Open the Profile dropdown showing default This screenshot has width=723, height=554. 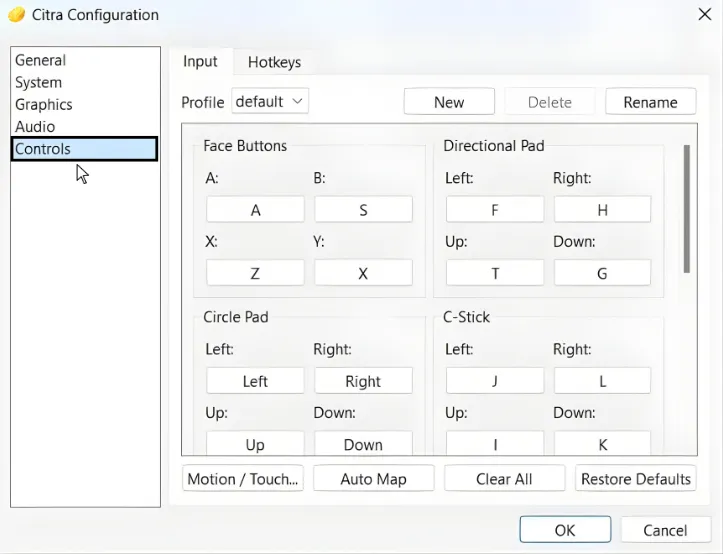pos(270,101)
